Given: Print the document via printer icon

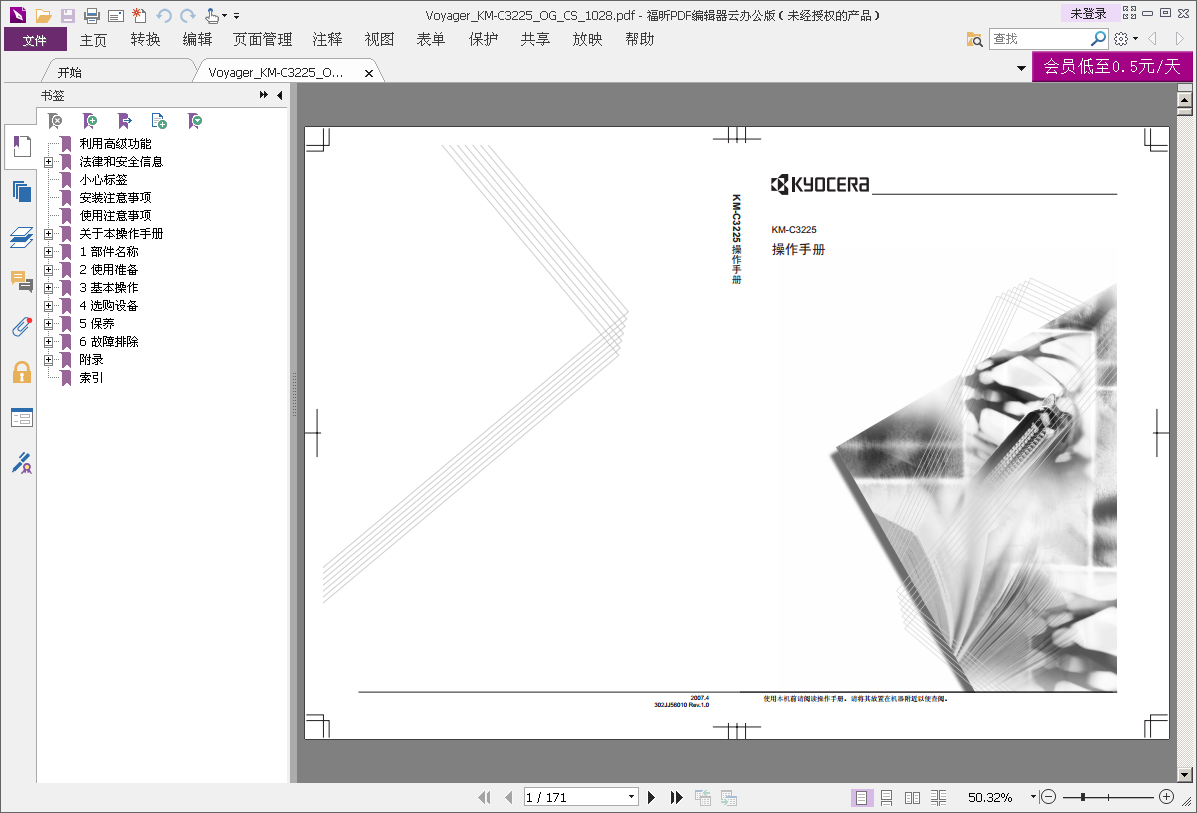Looking at the screenshot, I should [x=92, y=15].
